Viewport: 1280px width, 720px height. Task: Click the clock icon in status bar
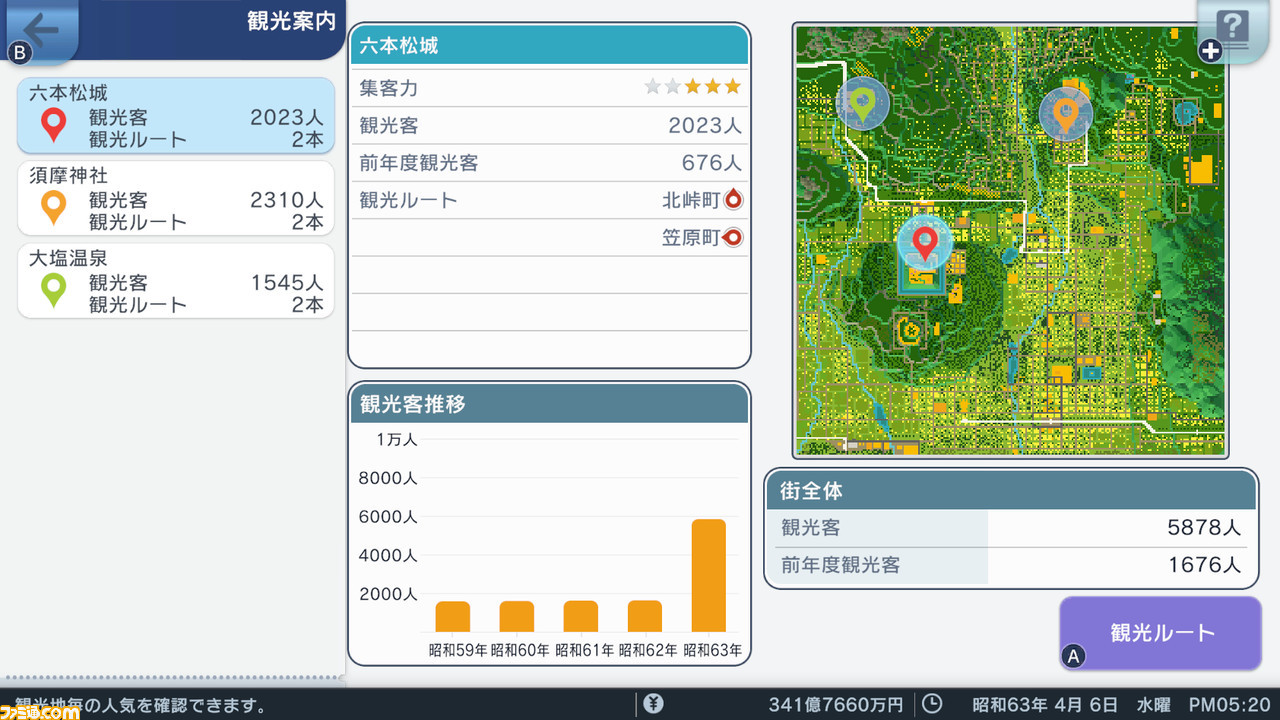931,704
